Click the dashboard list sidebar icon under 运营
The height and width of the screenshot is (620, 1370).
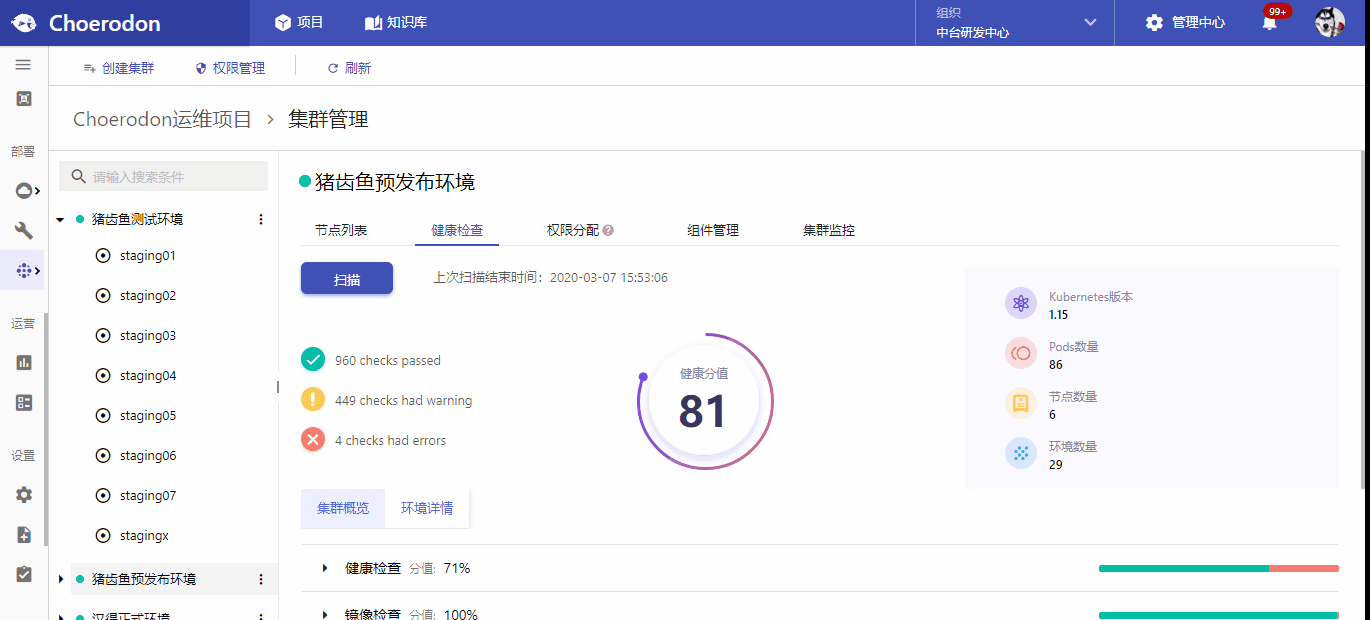24,402
